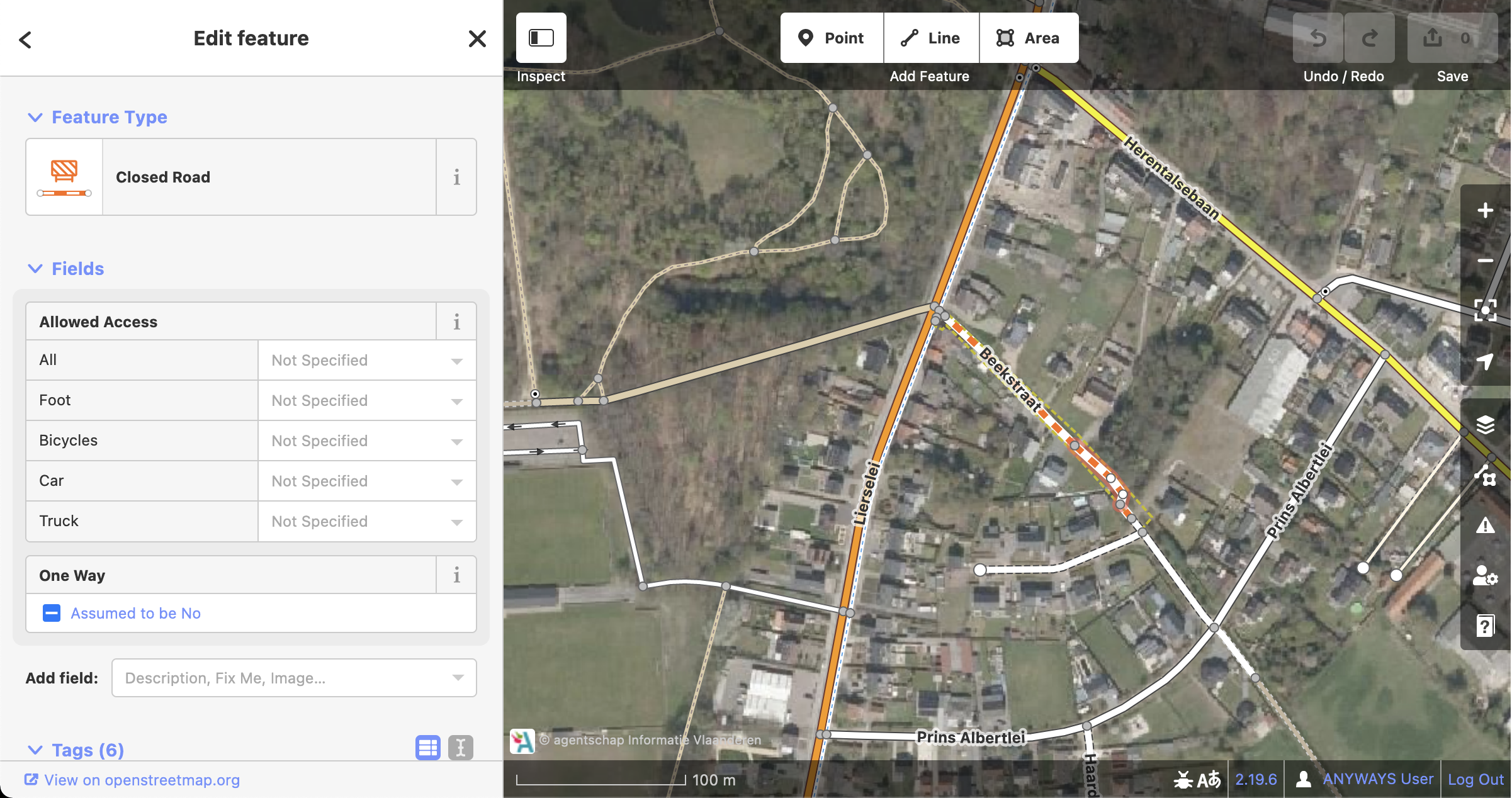Click the Log Out link
1512x798 pixels.
point(1475,779)
